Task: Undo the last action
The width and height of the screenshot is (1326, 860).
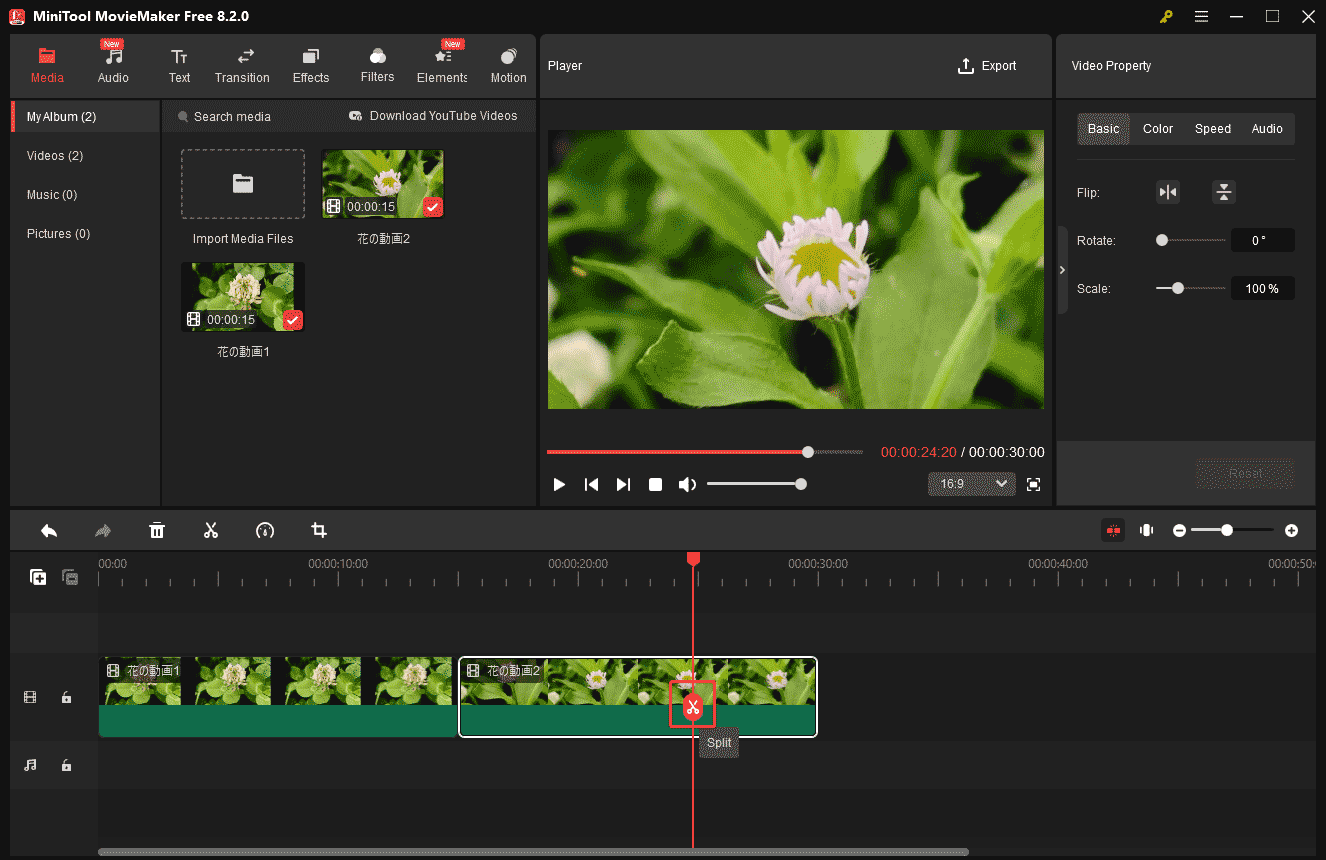Action: point(48,530)
